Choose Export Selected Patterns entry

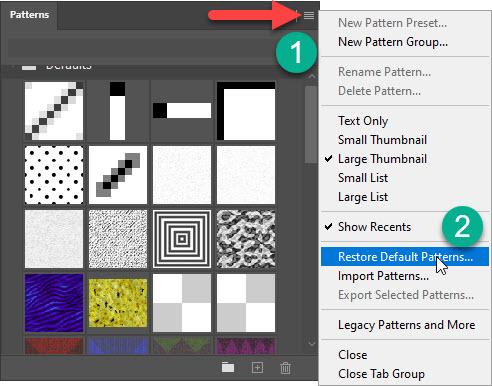[x=406, y=295]
